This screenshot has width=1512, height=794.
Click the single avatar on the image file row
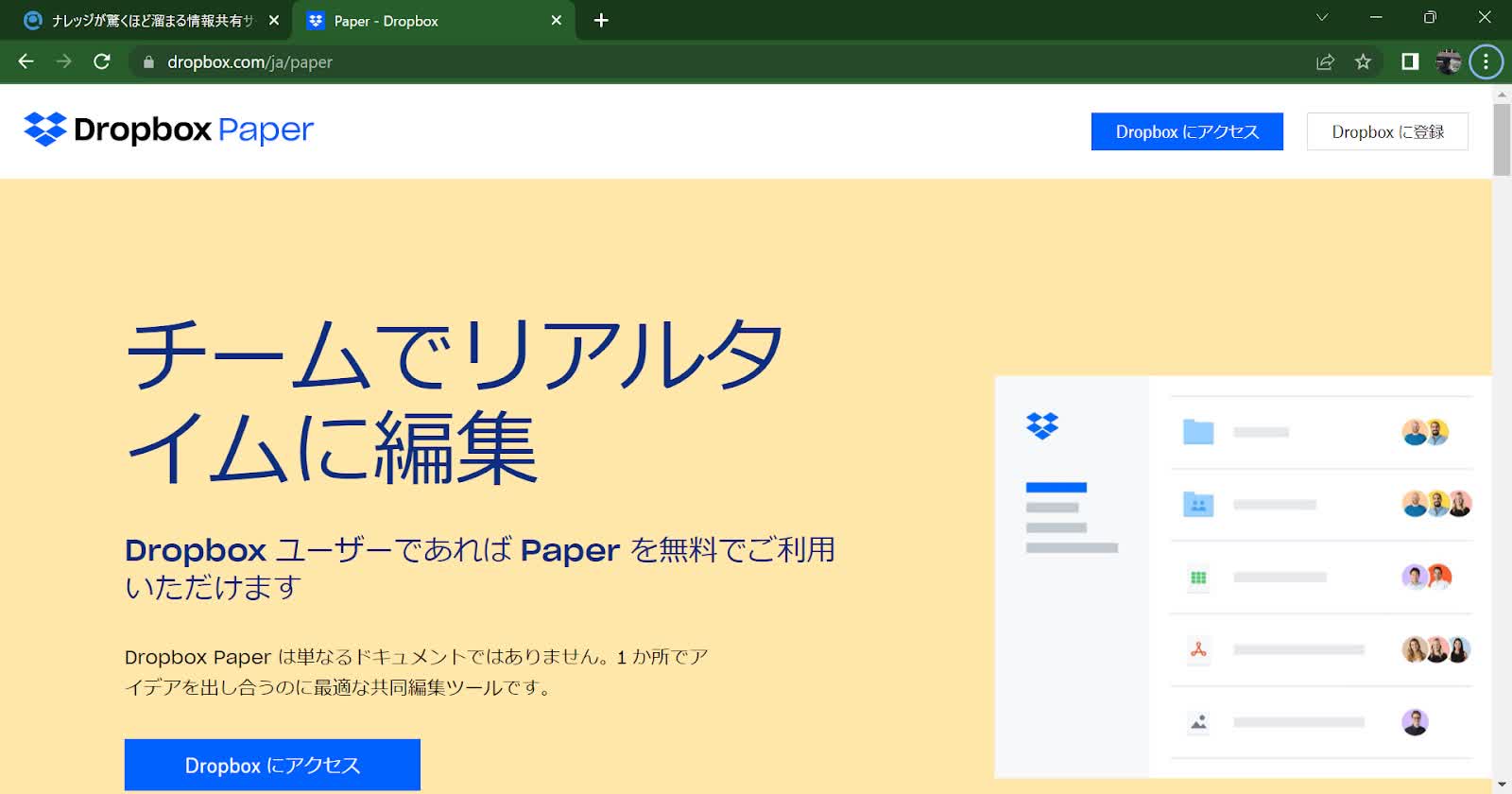coord(1415,722)
